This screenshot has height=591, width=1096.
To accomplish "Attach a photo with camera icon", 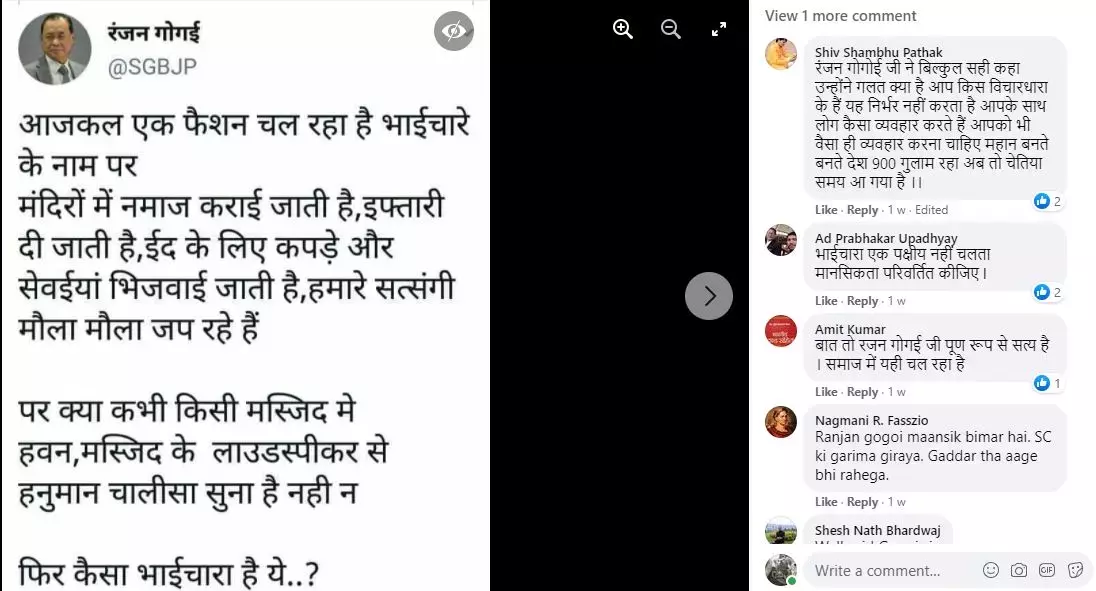I will pos(1018,570).
